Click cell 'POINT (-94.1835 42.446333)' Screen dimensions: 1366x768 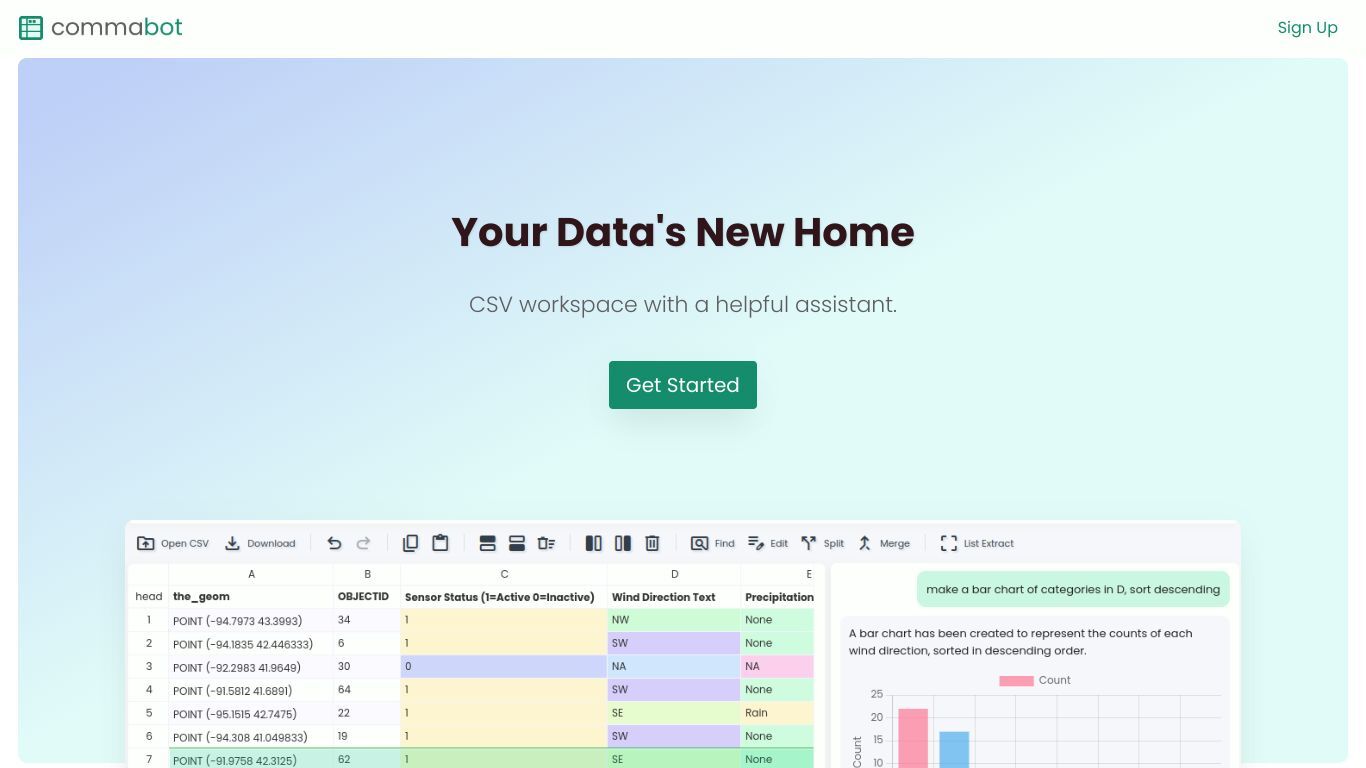pos(251,643)
